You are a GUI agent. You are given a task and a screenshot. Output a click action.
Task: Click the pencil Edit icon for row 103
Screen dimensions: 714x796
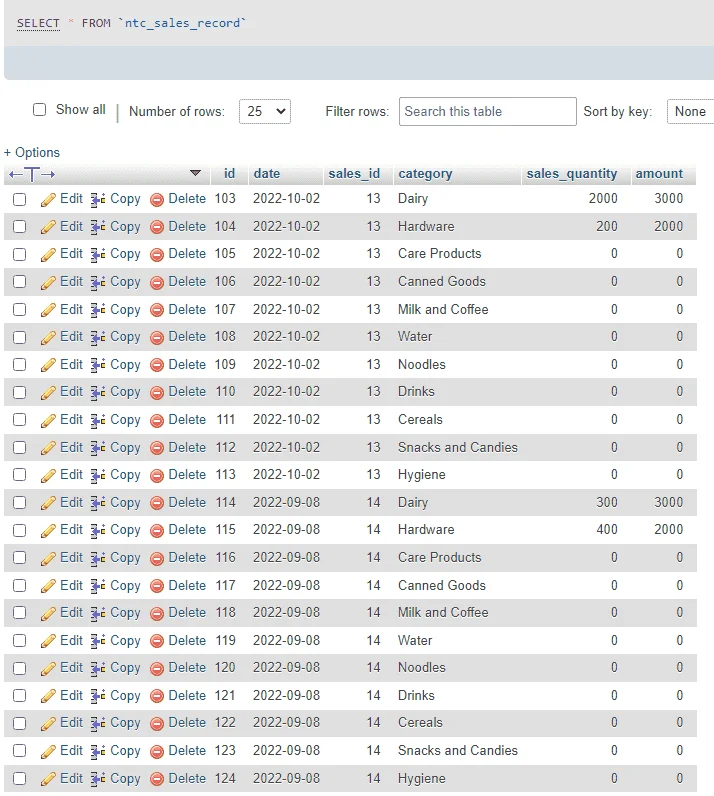48,200
